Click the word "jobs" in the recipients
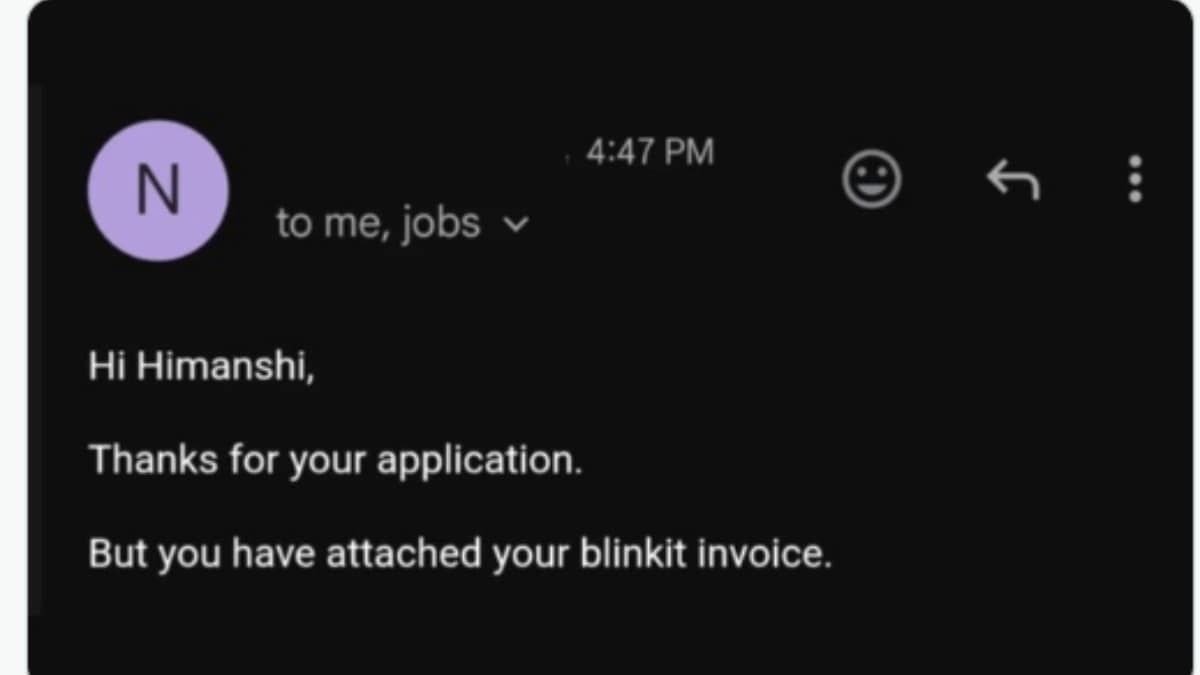Viewport: 1200px width, 675px height. tap(441, 224)
